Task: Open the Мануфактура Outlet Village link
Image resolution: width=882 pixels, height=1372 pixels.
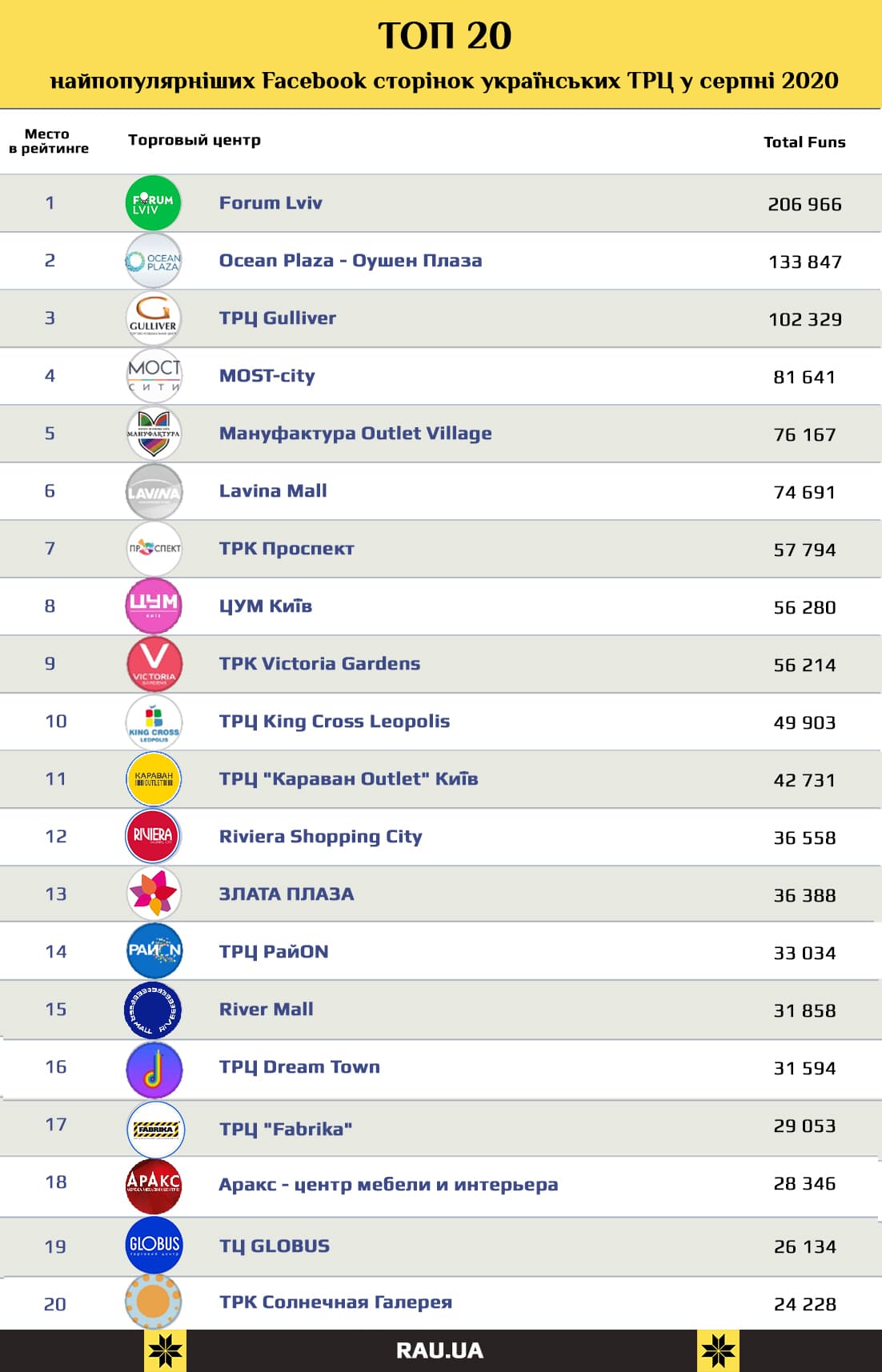Action: (355, 433)
